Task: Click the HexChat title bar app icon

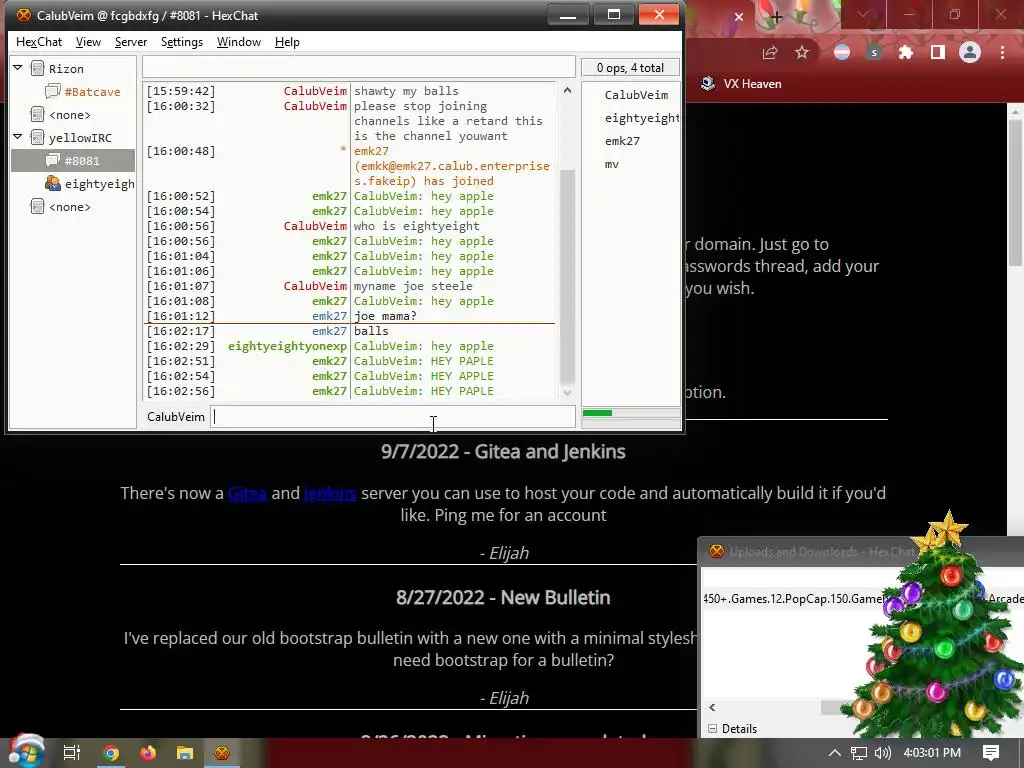Action: pos(24,15)
